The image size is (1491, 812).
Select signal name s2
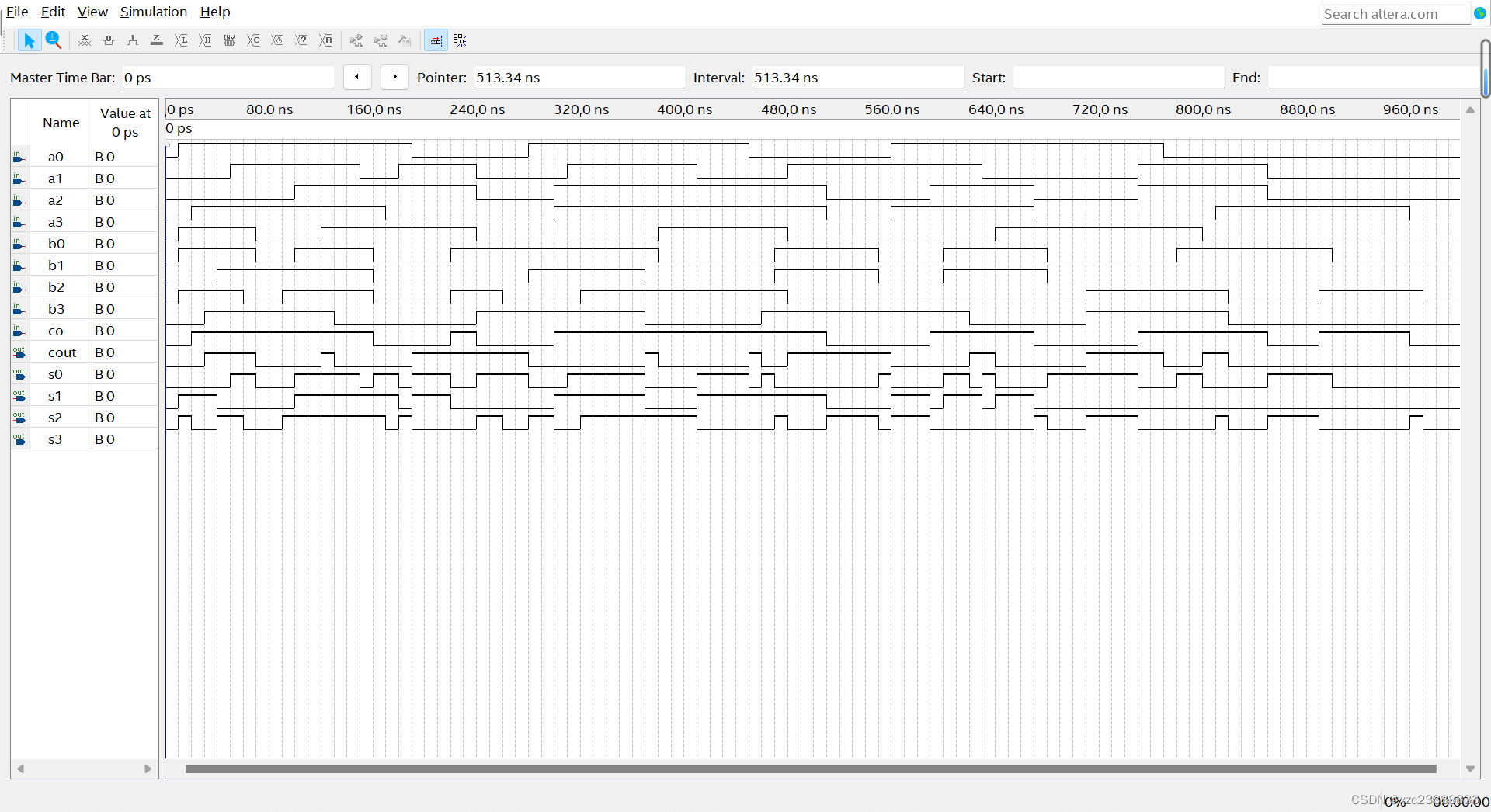tap(55, 418)
